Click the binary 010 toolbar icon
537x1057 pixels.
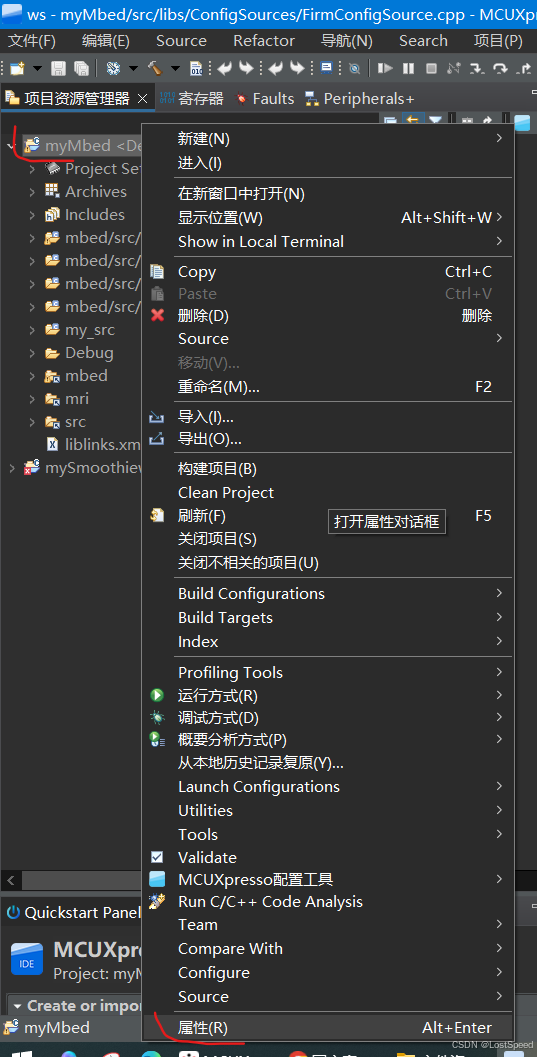pos(197,68)
